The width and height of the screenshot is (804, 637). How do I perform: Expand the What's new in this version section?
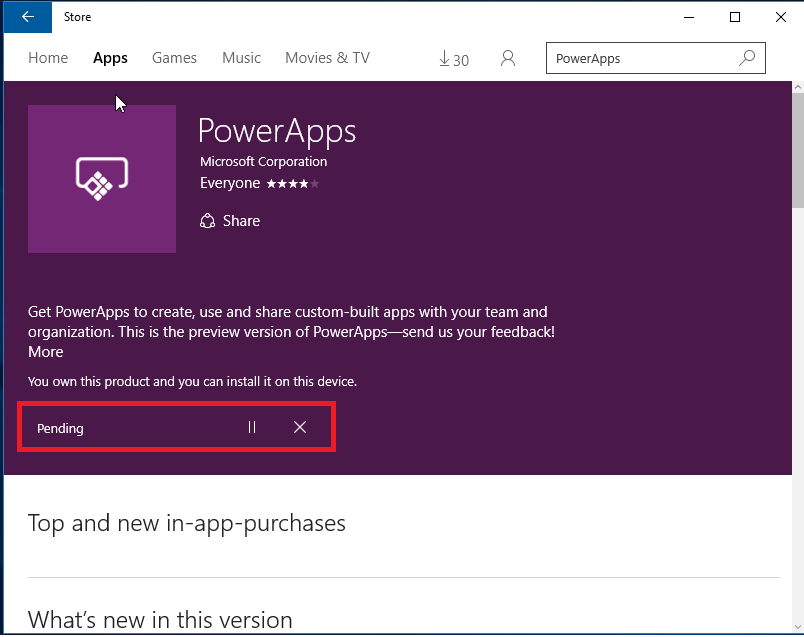point(159,620)
